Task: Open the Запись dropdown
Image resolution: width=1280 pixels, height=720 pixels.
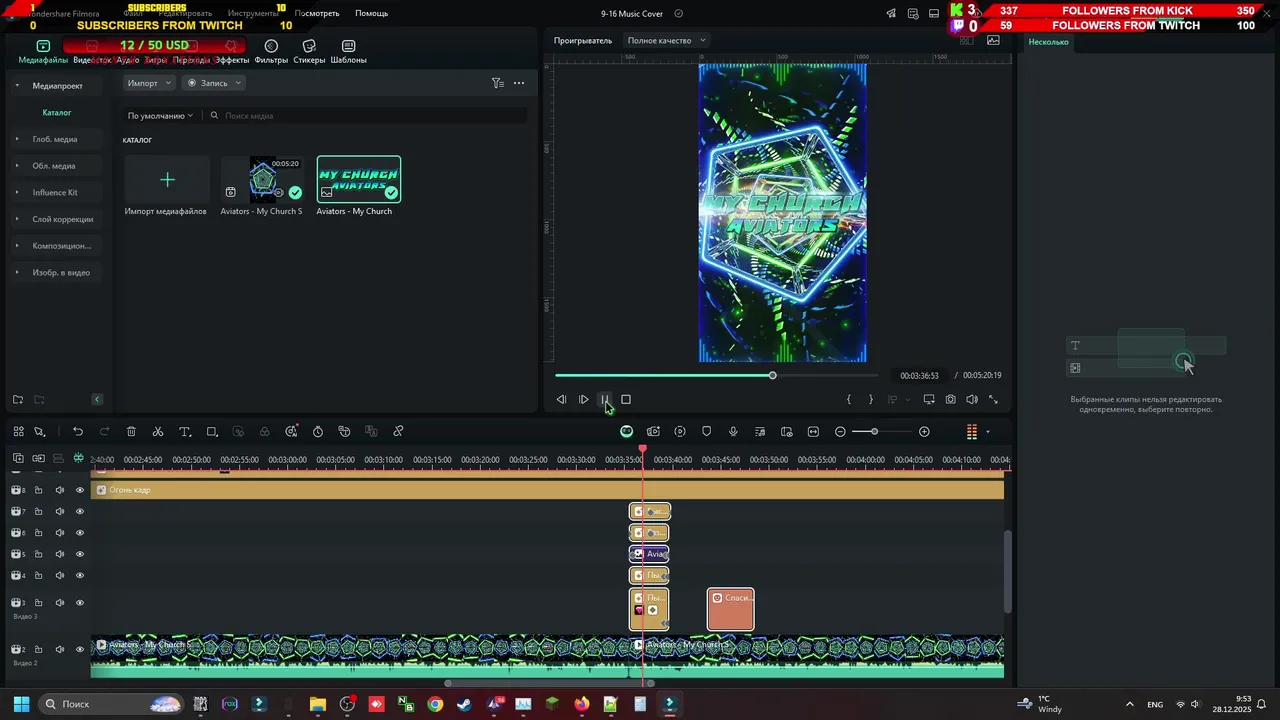Action: coord(214,83)
